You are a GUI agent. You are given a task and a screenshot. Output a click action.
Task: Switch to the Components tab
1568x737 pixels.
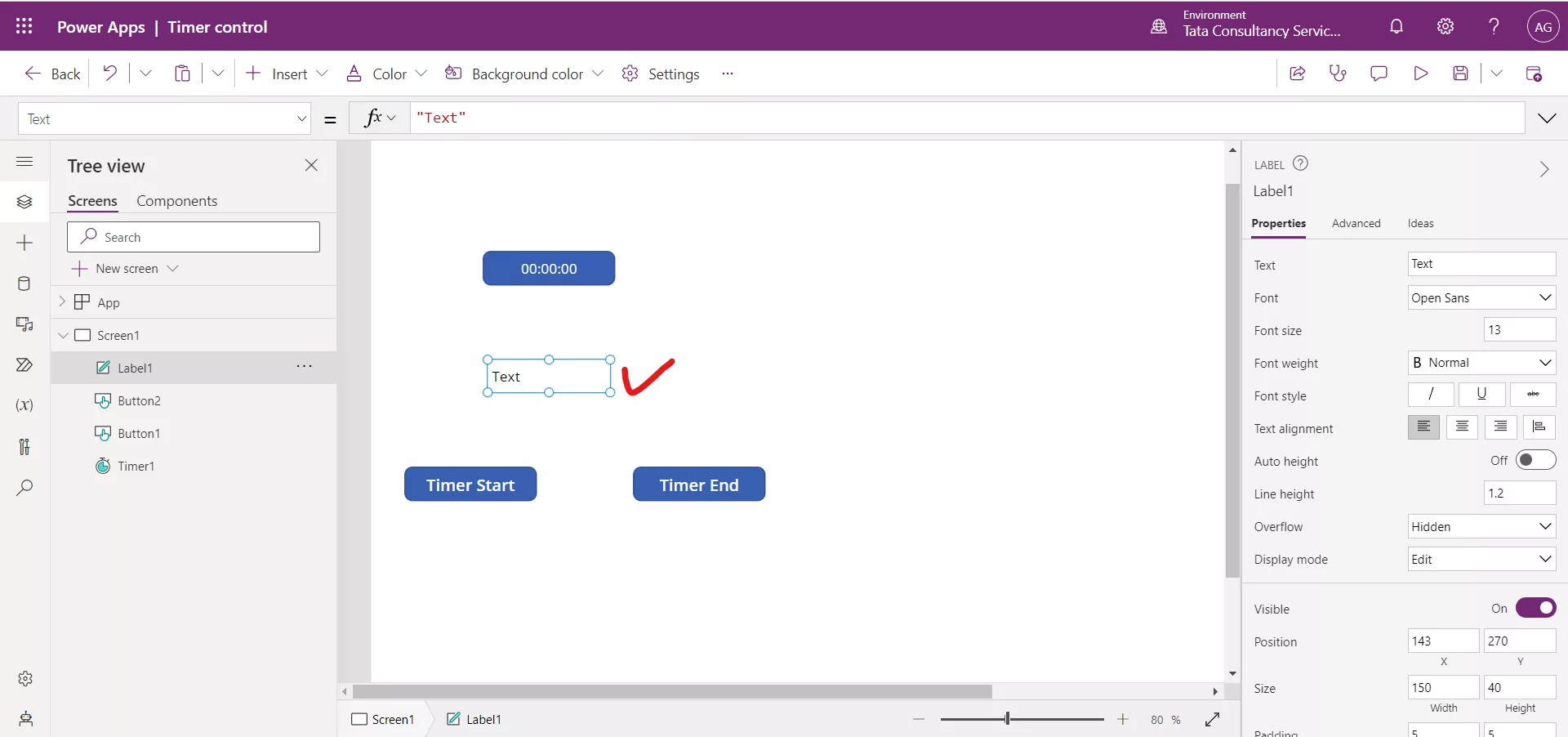[x=176, y=200]
